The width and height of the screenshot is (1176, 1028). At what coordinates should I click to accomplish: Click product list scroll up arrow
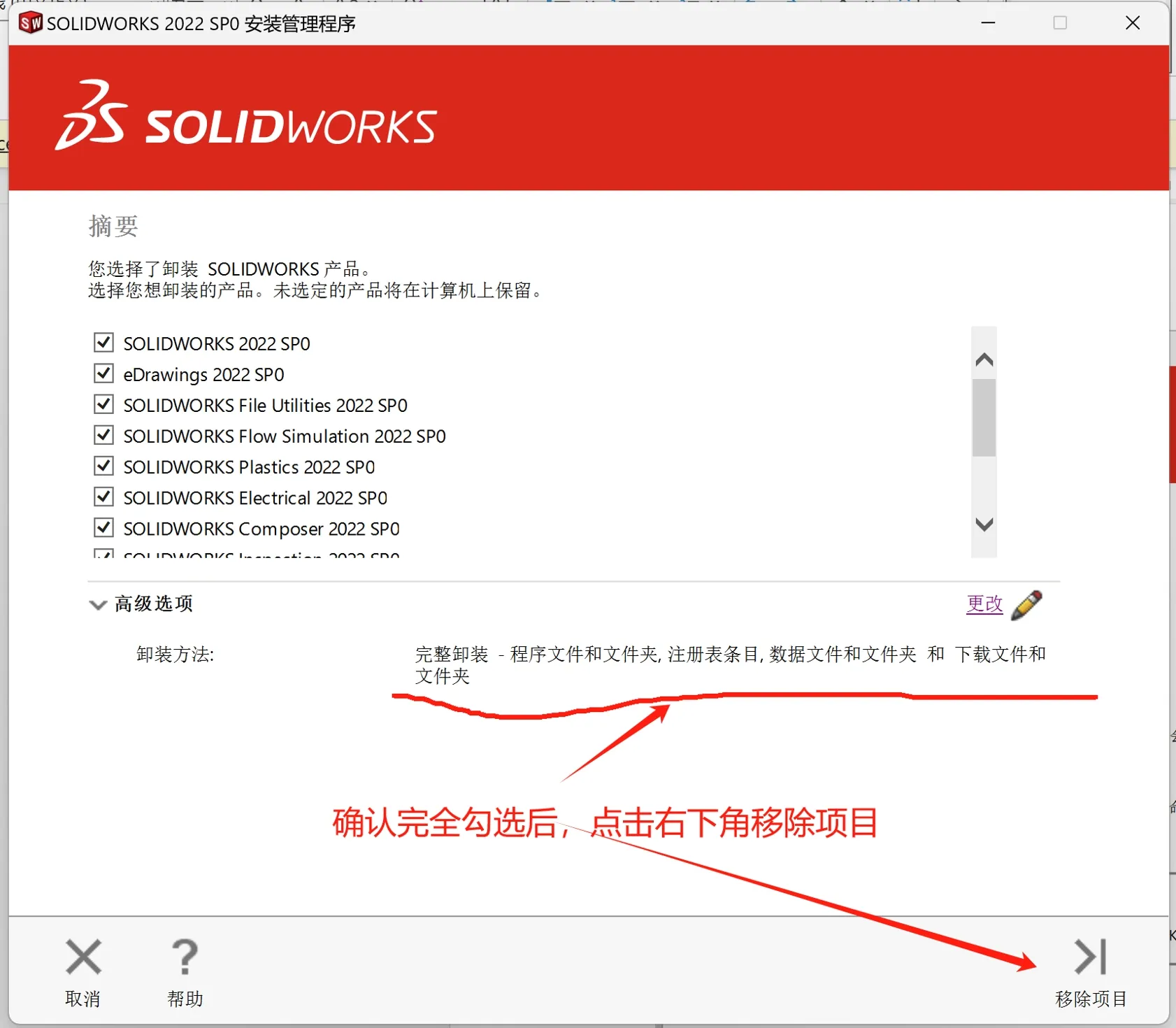[984, 359]
